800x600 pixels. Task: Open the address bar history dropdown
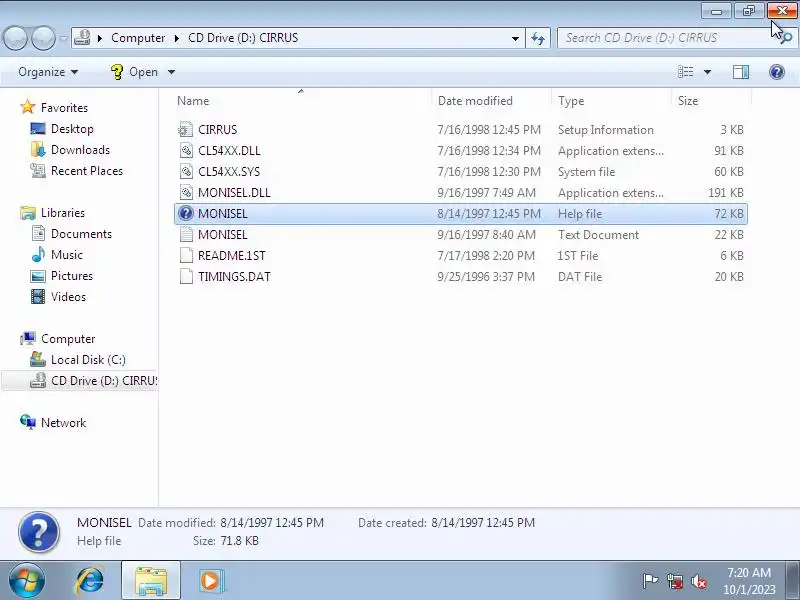[515, 38]
